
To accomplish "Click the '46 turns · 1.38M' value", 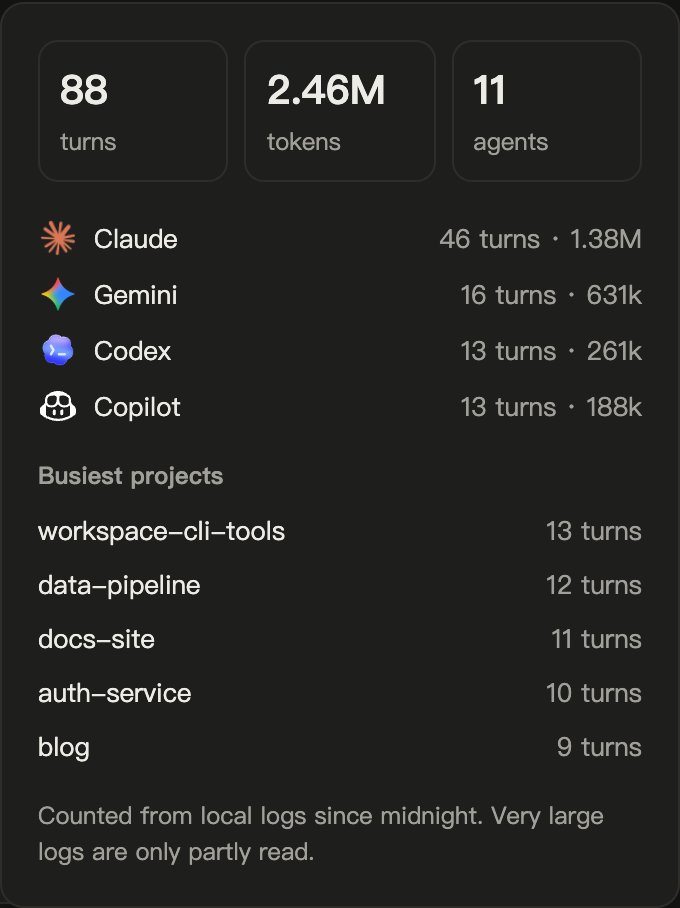I will tap(540, 239).
